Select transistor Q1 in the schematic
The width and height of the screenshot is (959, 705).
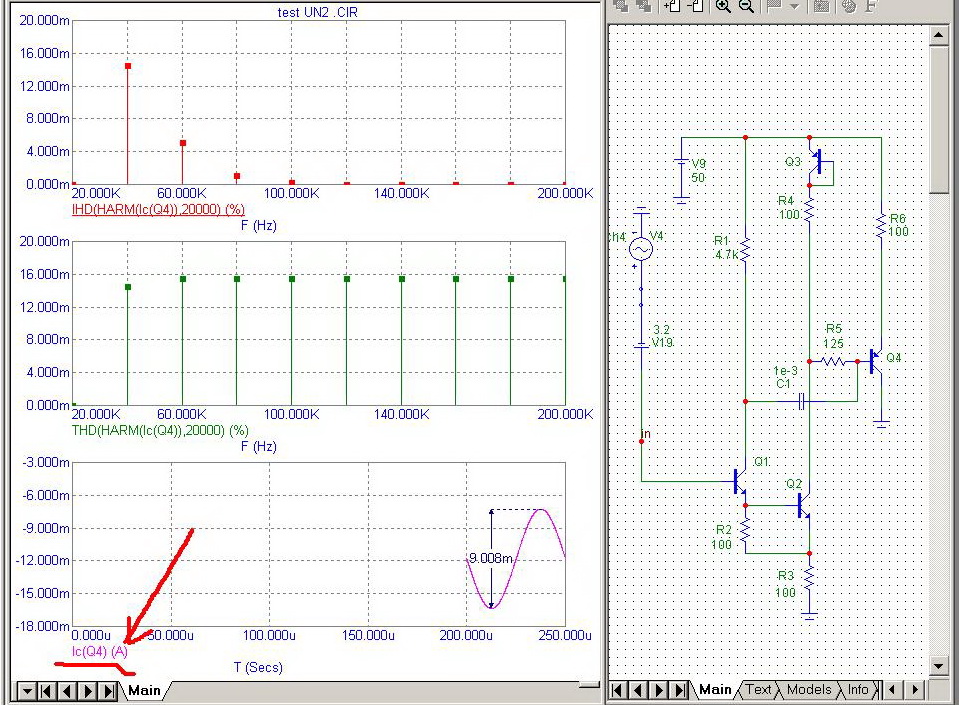pyautogui.click(x=740, y=482)
